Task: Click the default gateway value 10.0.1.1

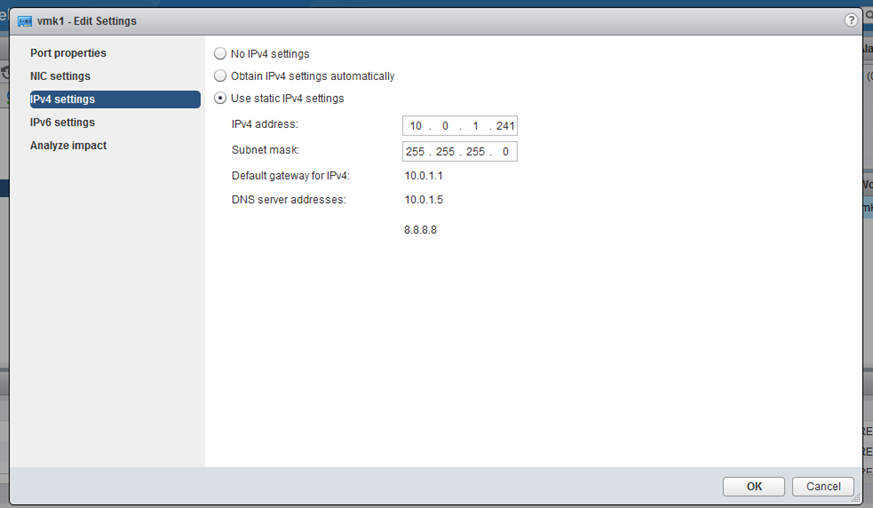Action: (x=424, y=175)
